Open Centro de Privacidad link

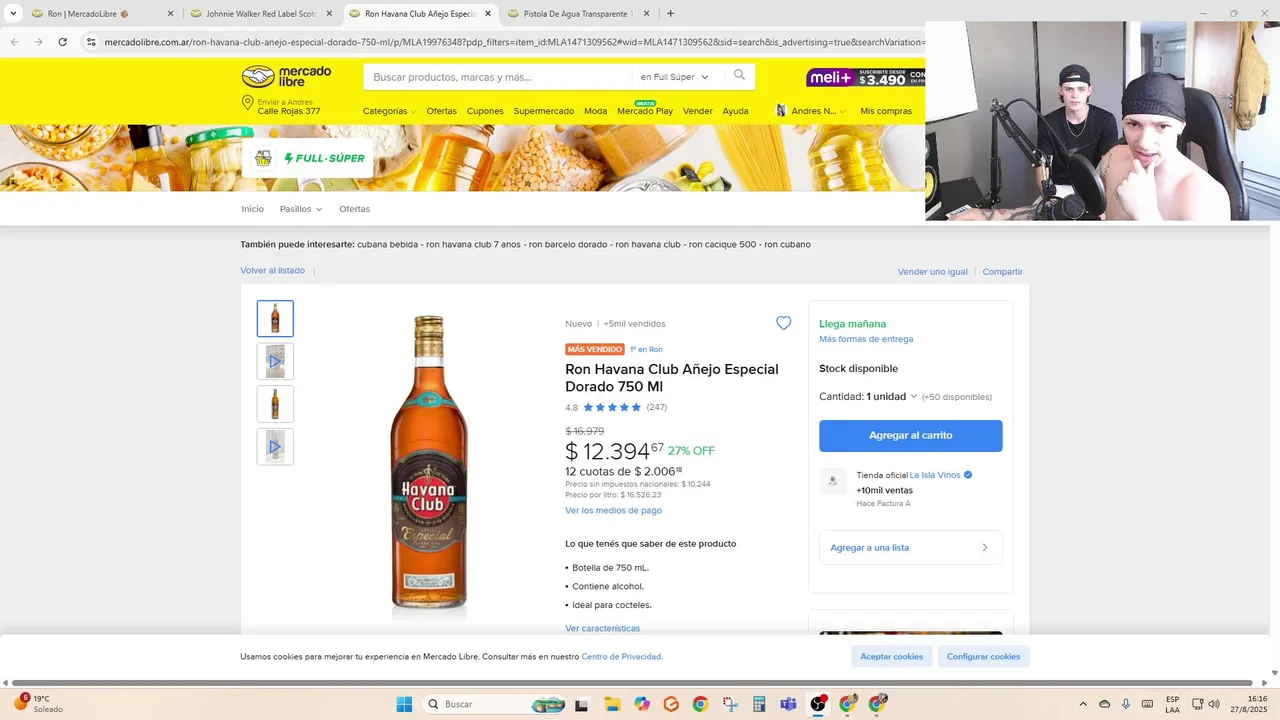click(x=622, y=657)
